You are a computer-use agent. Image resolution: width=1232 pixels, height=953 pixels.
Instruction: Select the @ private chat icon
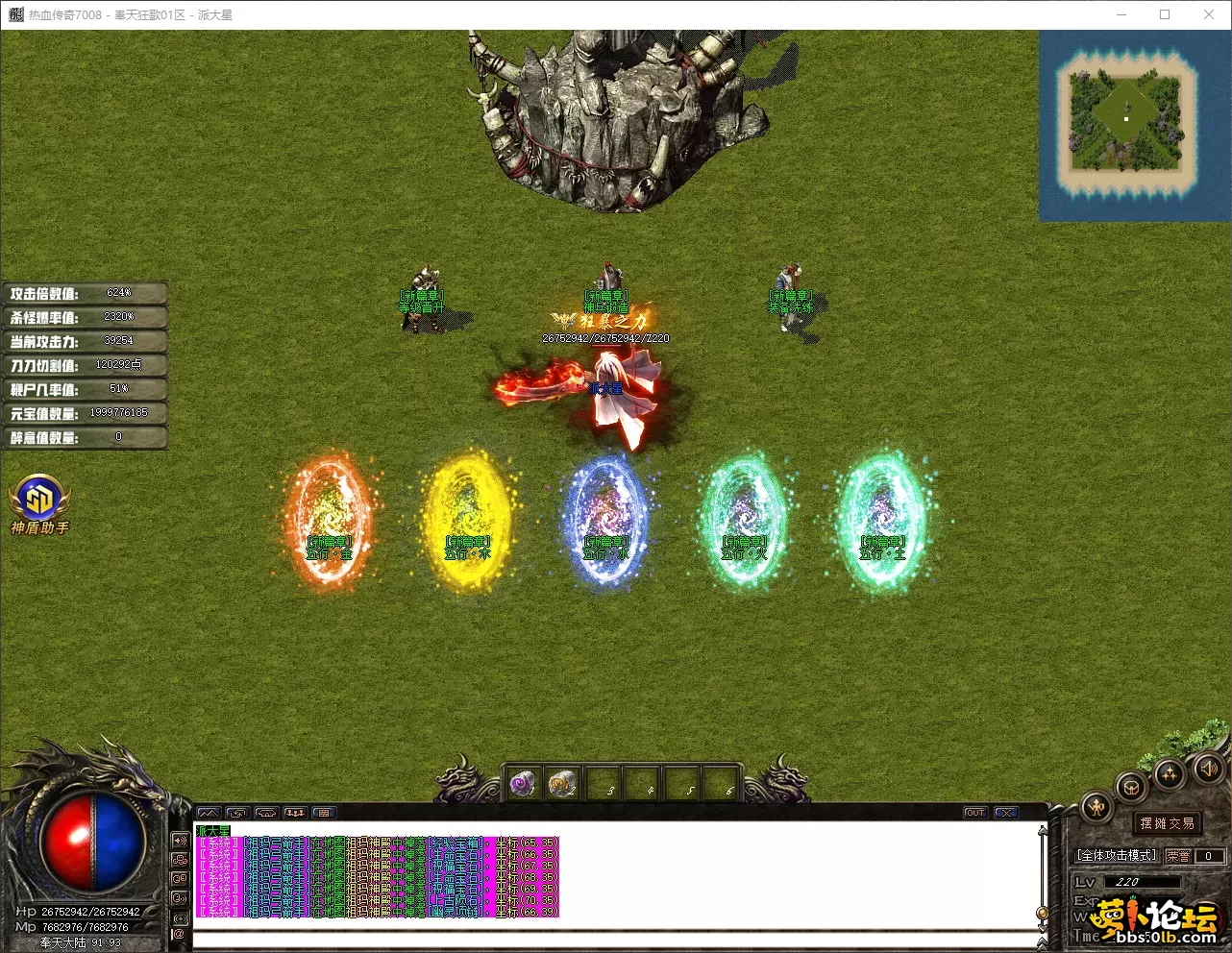point(179,933)
